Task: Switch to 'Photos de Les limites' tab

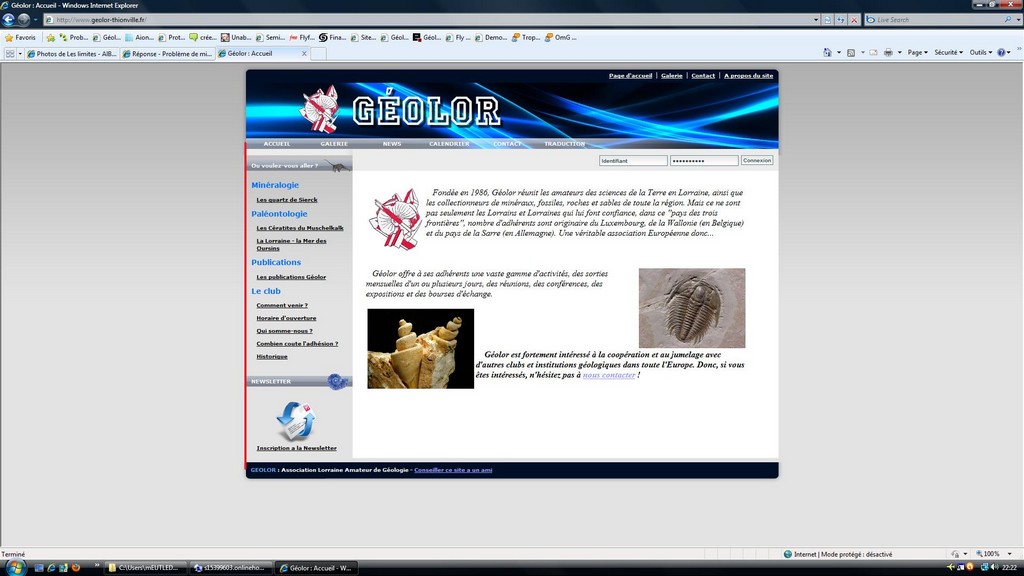Action: pos(72,54)
